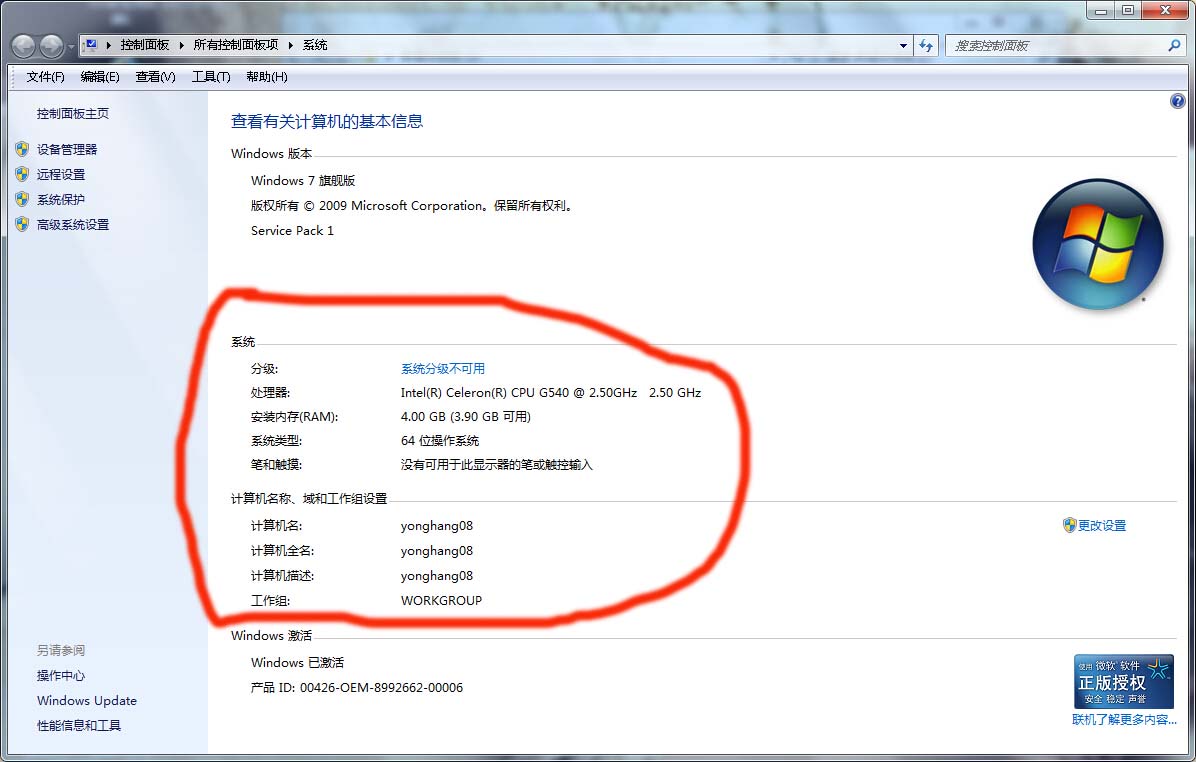Image resolution: width=1196 pixels, height=762 pixels.
Task: Click the shield icon beside 高级系统设置
Action: point(22,224)
